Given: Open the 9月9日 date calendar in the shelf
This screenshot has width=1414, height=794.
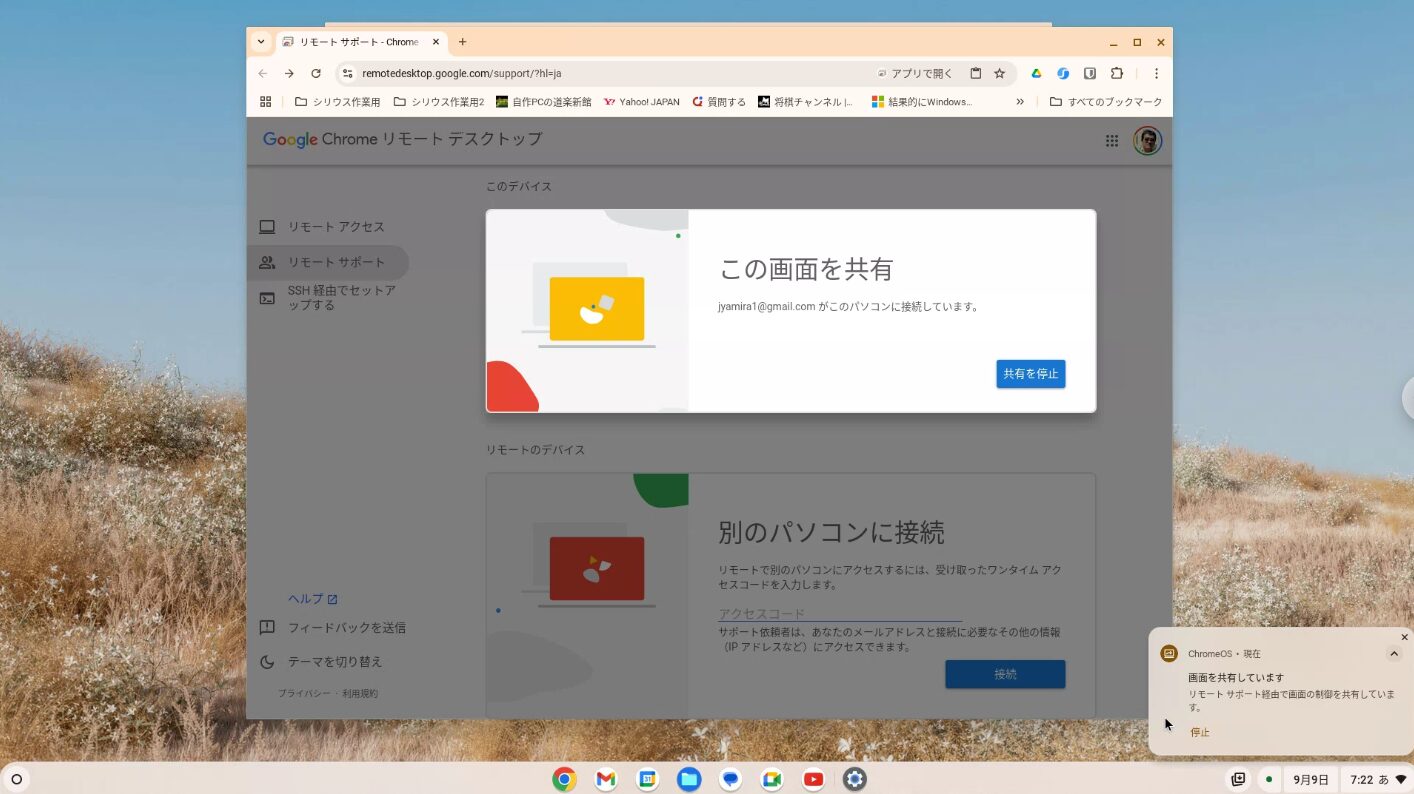Looking at the screenshot, I should 1311,779.
